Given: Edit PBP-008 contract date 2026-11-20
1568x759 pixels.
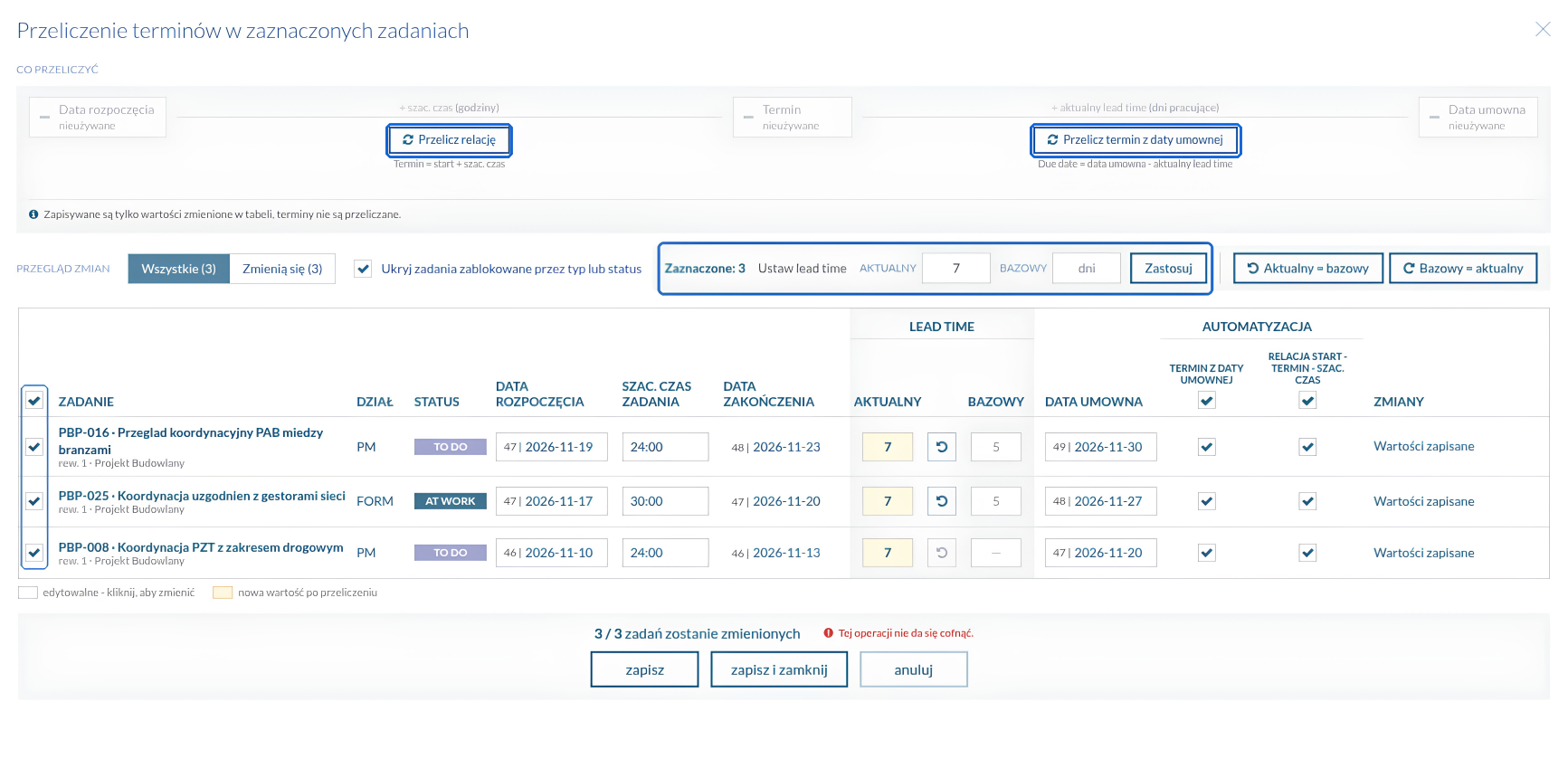Looking at the screenshot, I should point(1101,553).
